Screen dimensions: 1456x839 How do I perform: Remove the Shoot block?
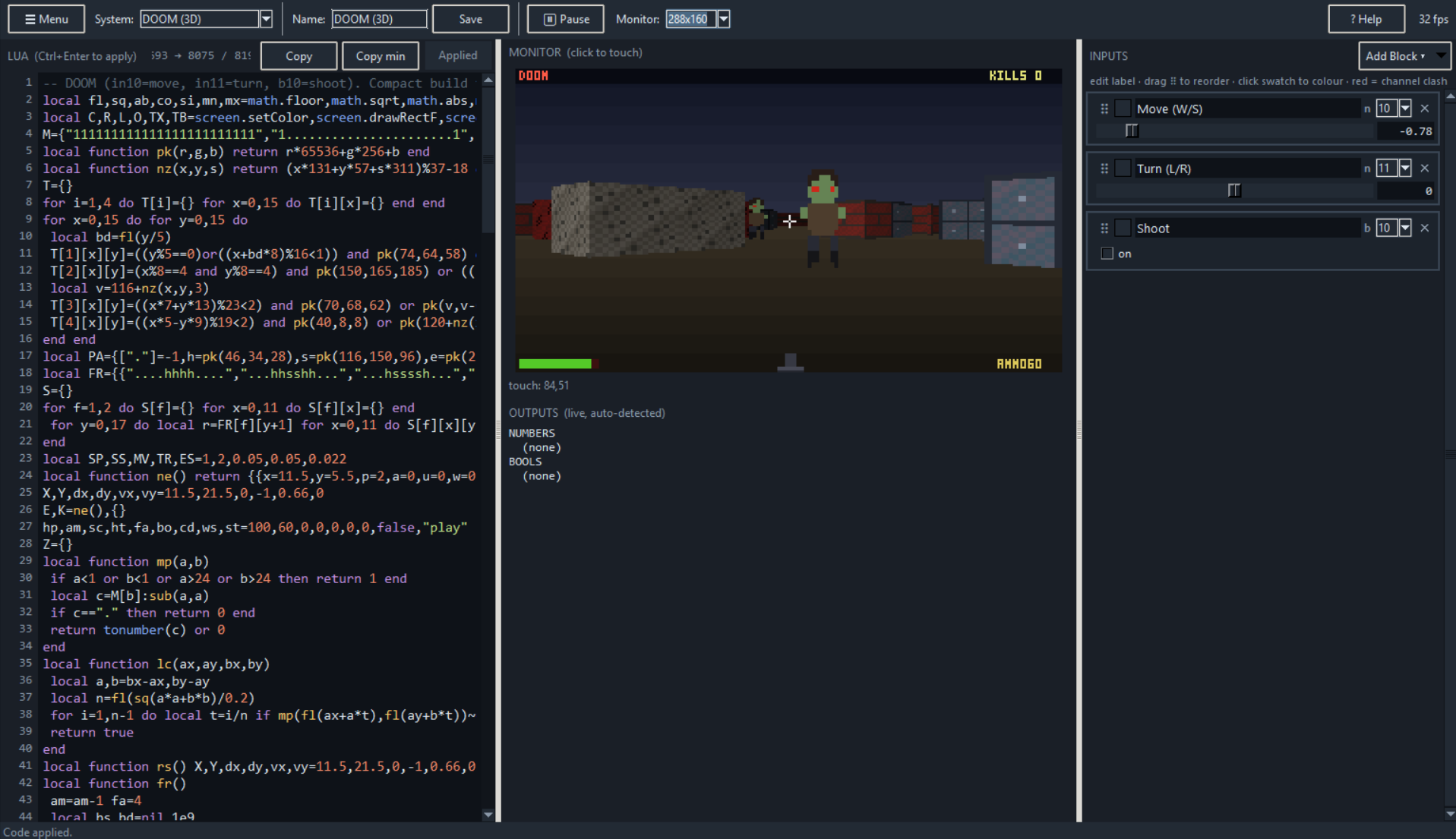tap(1425, 228)
